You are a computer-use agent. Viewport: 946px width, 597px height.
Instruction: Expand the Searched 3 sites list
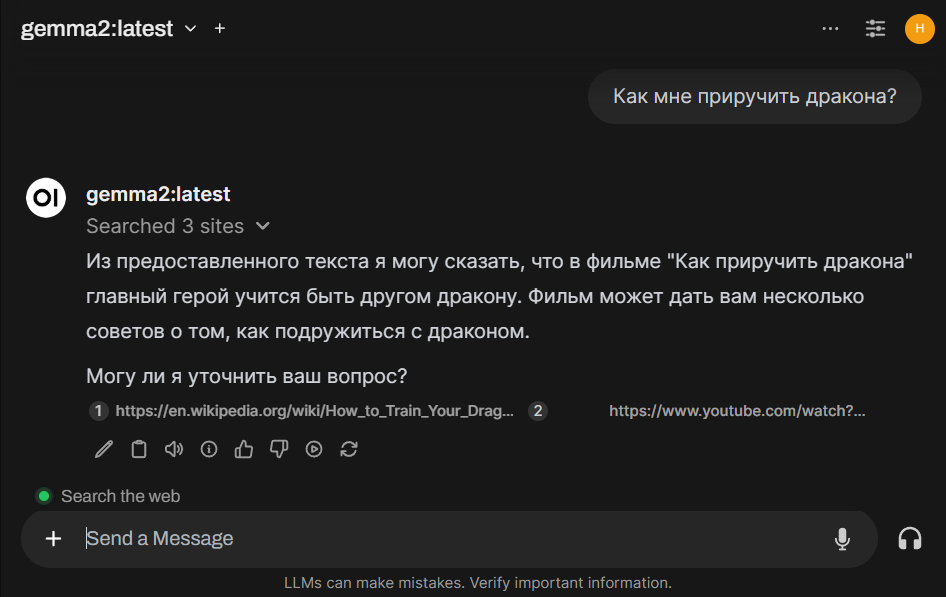(177, 226)
